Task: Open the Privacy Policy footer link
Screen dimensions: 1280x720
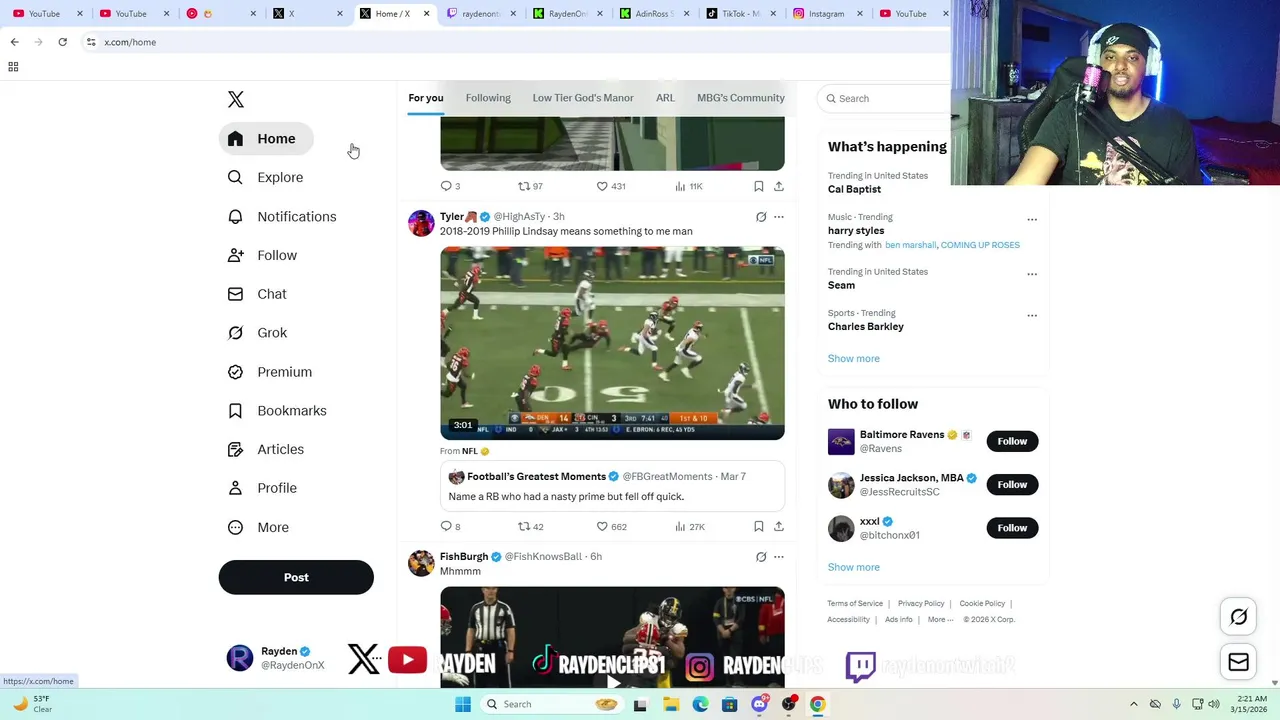Action: [921, 604]
